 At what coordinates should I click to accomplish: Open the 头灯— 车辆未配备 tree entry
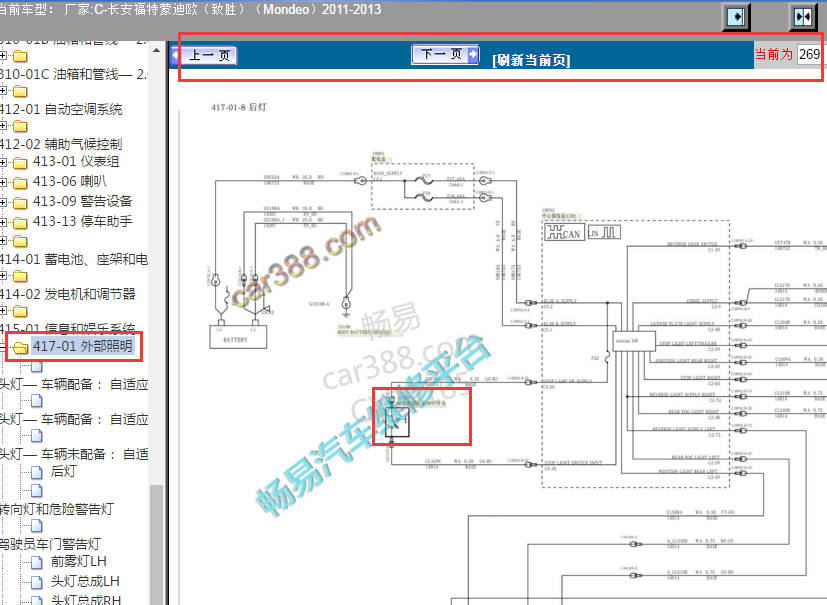pyautogui.click(x=74, y=454)
